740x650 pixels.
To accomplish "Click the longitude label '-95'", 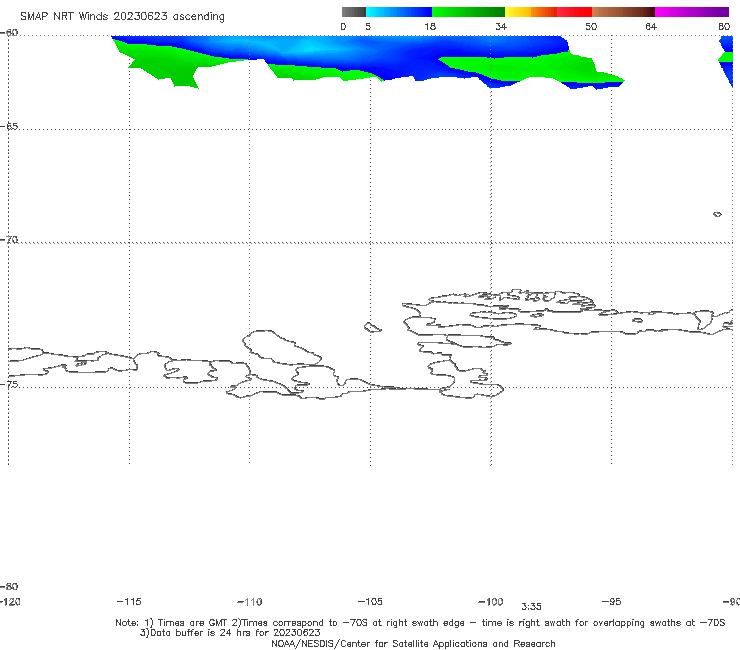I will pos(612,601).
